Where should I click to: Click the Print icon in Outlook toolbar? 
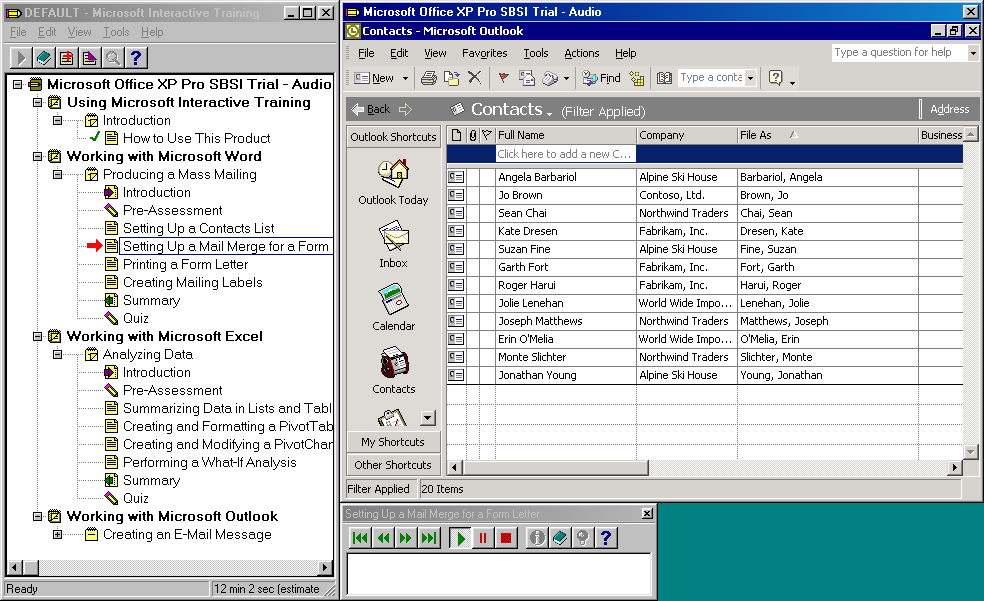click(x=429, y=78)
